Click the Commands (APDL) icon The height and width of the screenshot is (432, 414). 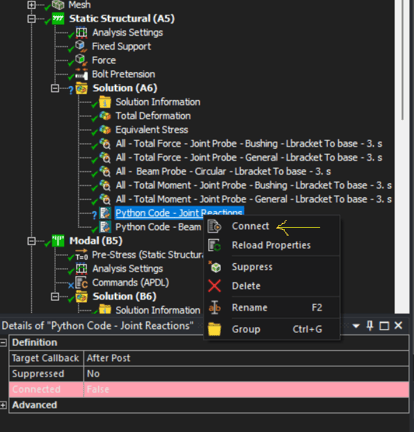tap(81, 283)
